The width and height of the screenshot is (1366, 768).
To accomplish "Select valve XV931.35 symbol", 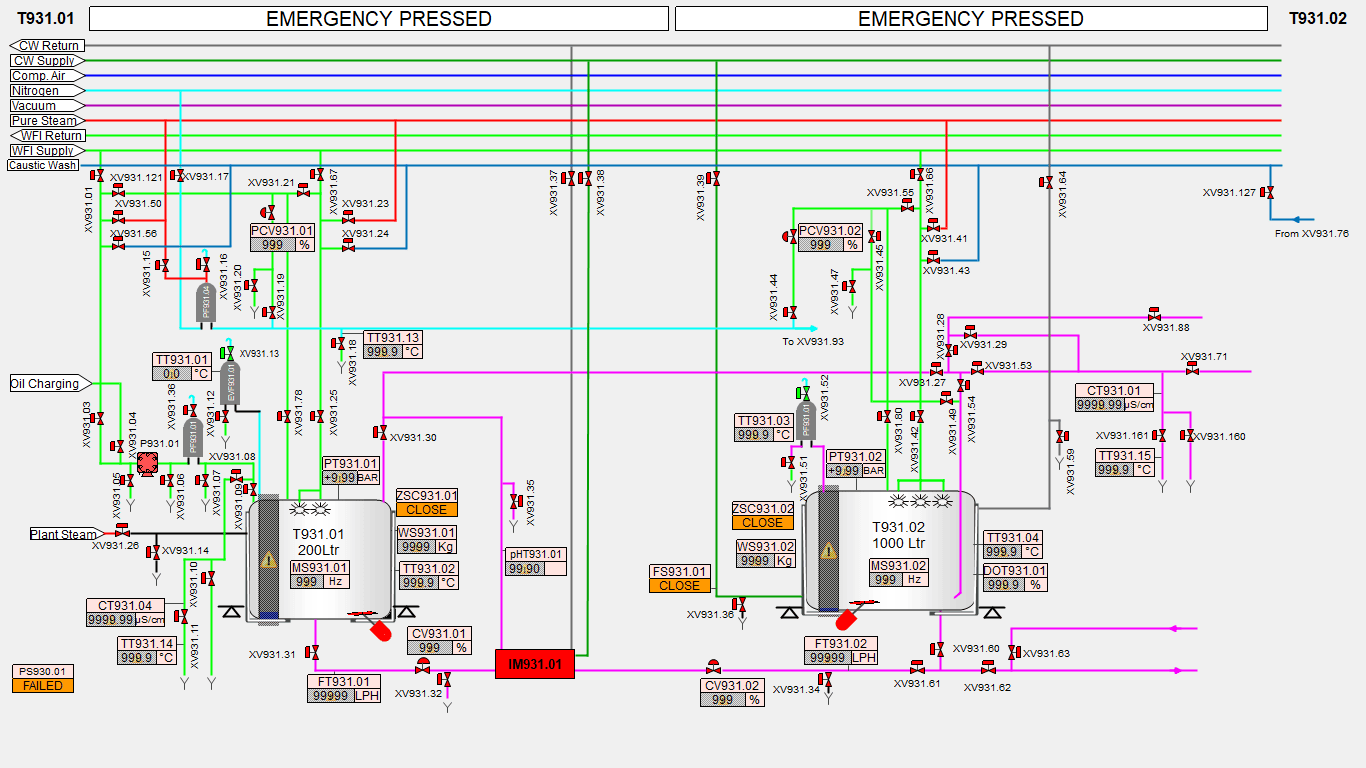I will pyautogui.click(x=516, y=500).
